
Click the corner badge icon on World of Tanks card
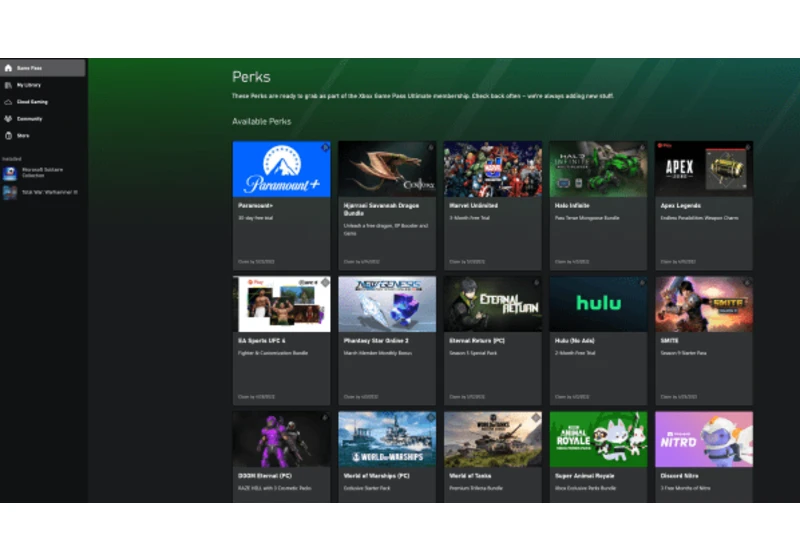[x=536, y=418]
